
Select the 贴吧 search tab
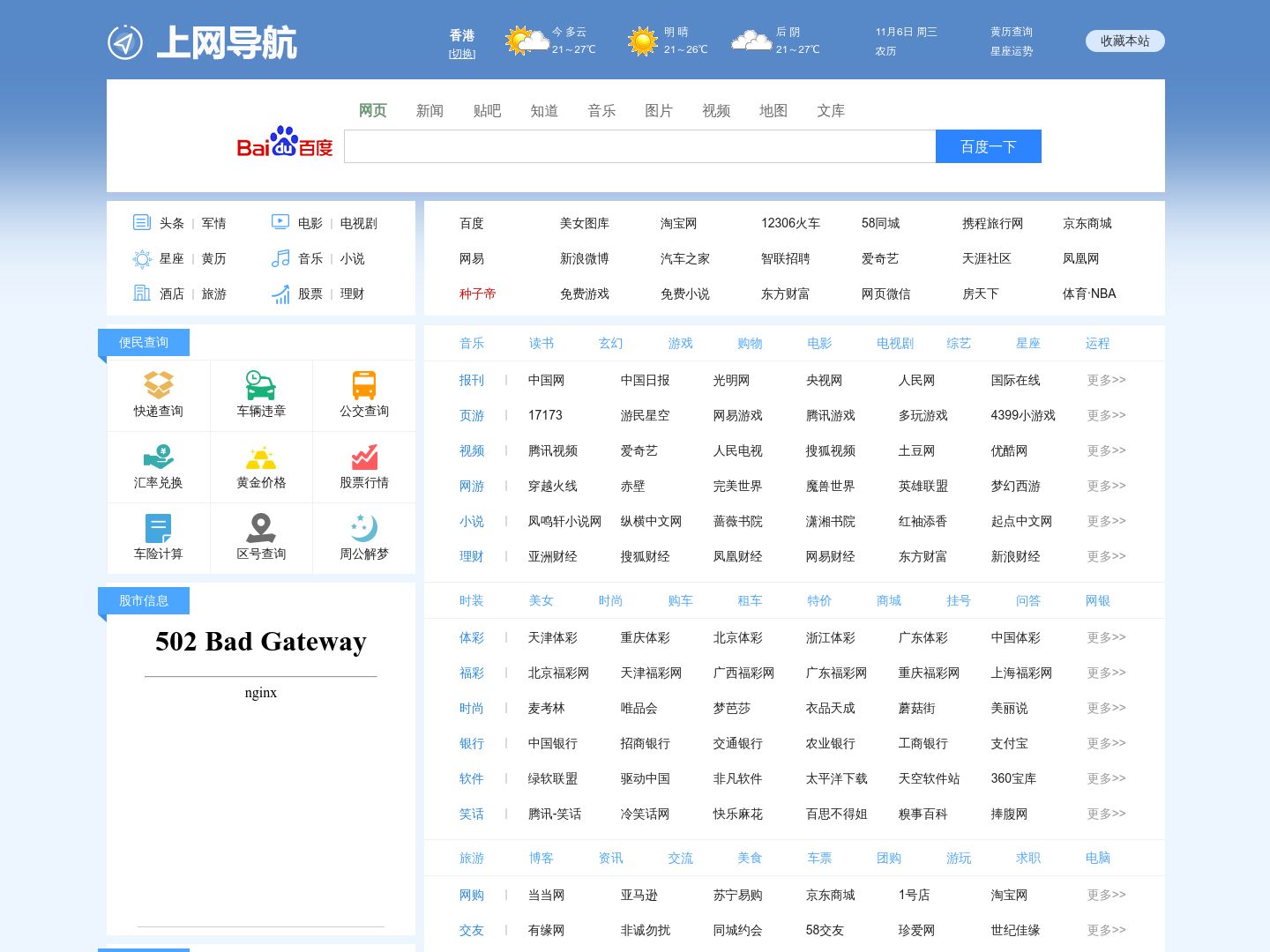point(488,110)
